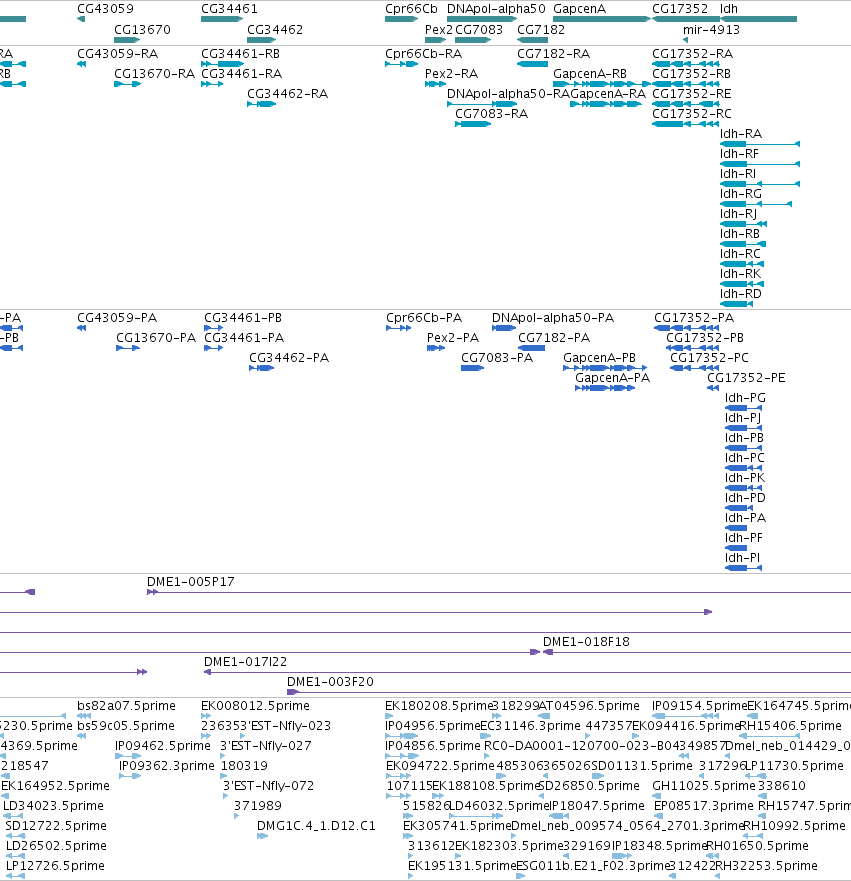This screenshot has width=851, height=881.
Task: Select the CG17352-RE transcript label
Action: [691, 94]
